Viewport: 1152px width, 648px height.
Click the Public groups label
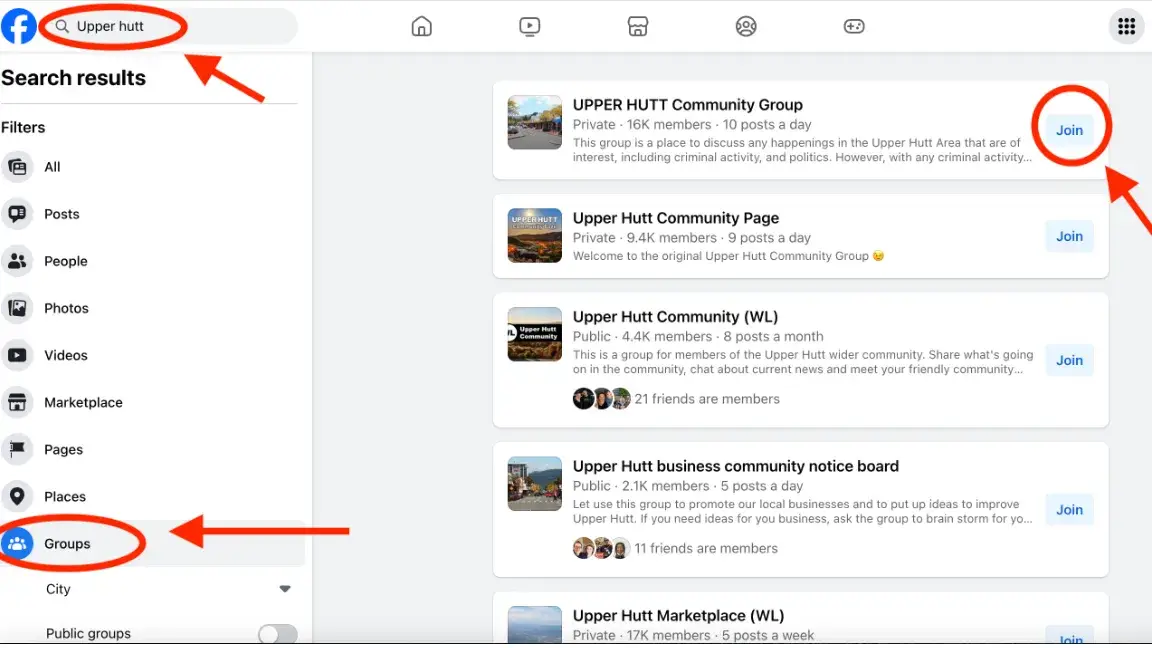[88, 633]
